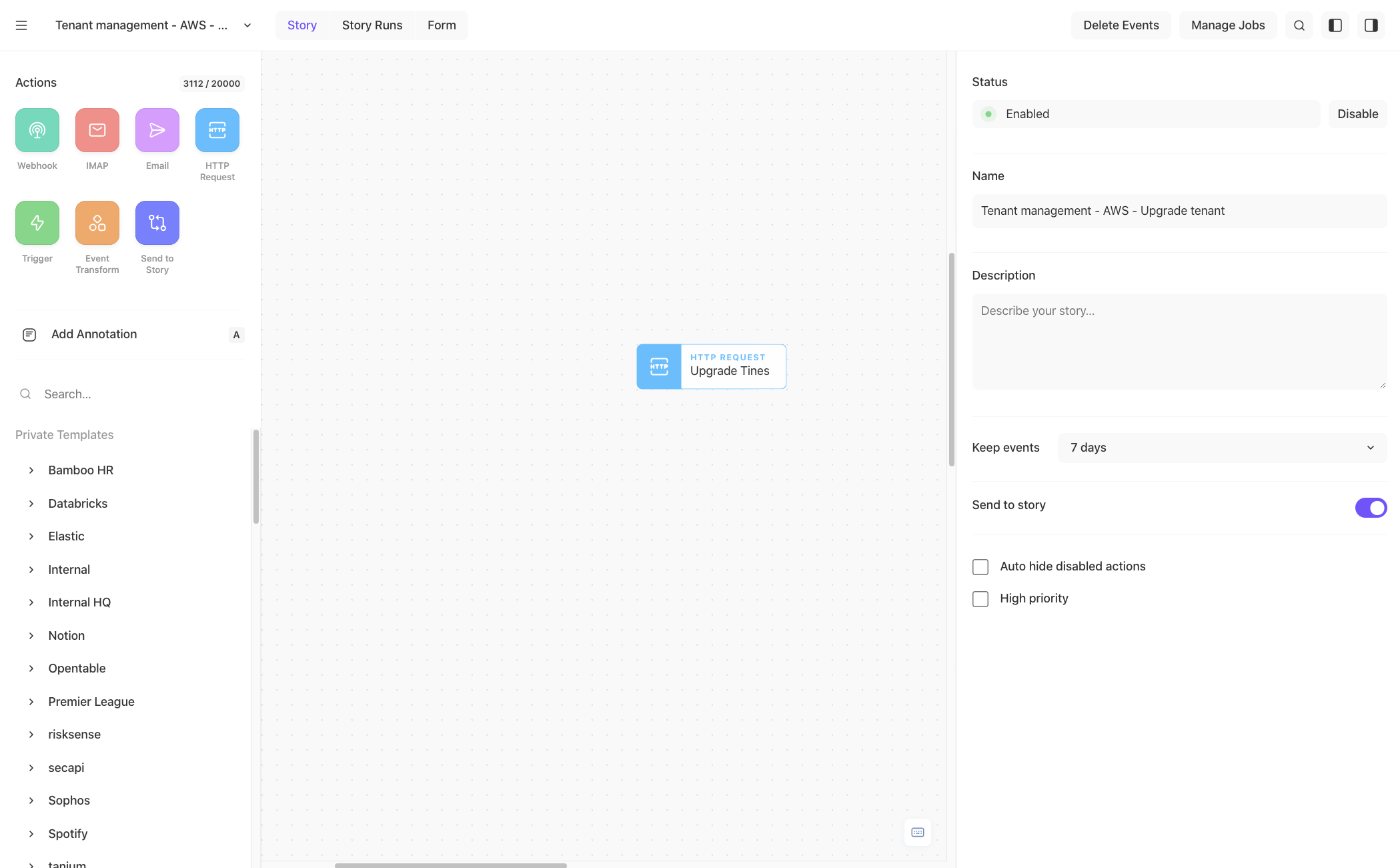Select the Trigger action icon

click(x=37, y=223)
